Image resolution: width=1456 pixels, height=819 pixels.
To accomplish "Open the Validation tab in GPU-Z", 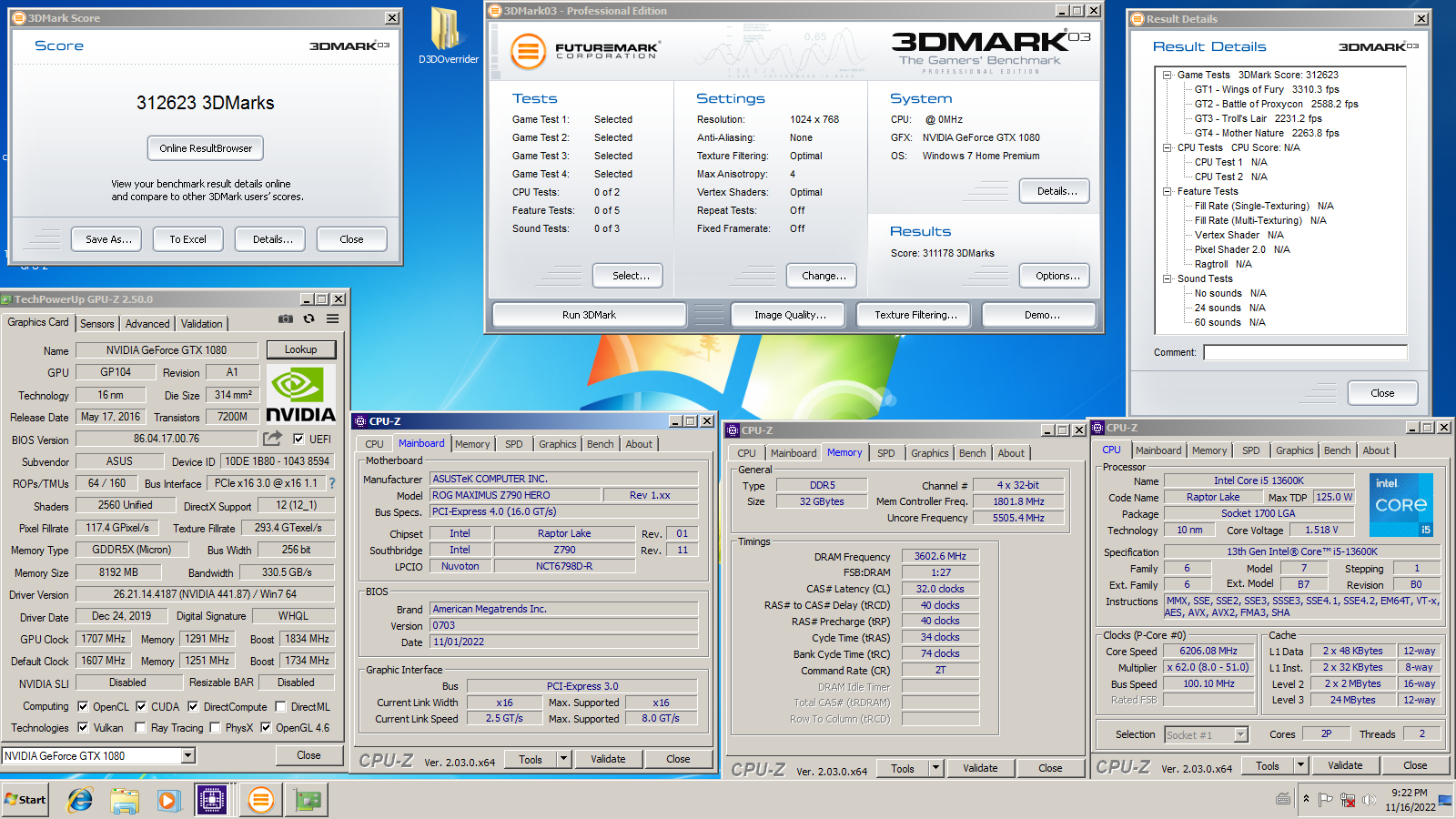I will [x=201, y=324].
